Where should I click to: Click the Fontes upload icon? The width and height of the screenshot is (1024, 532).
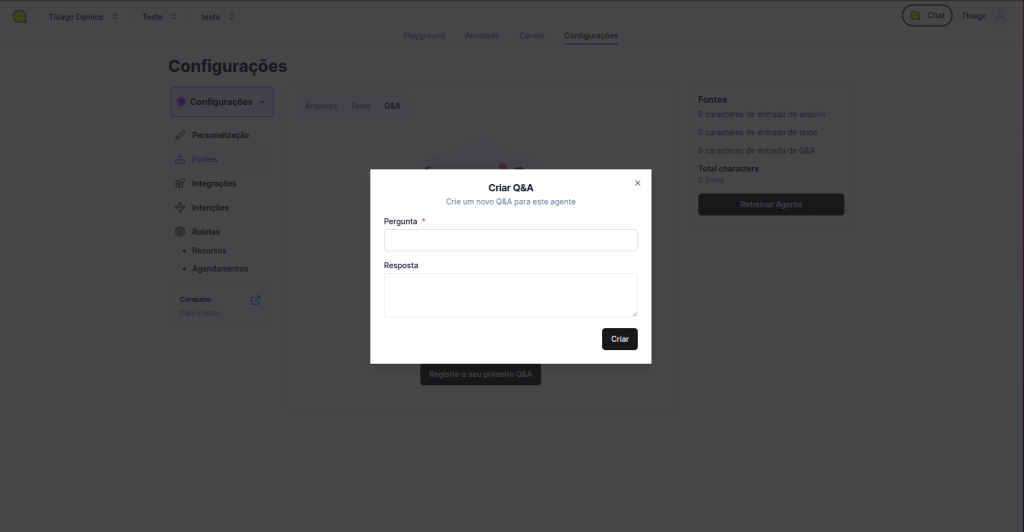click(x=180, y=159)
